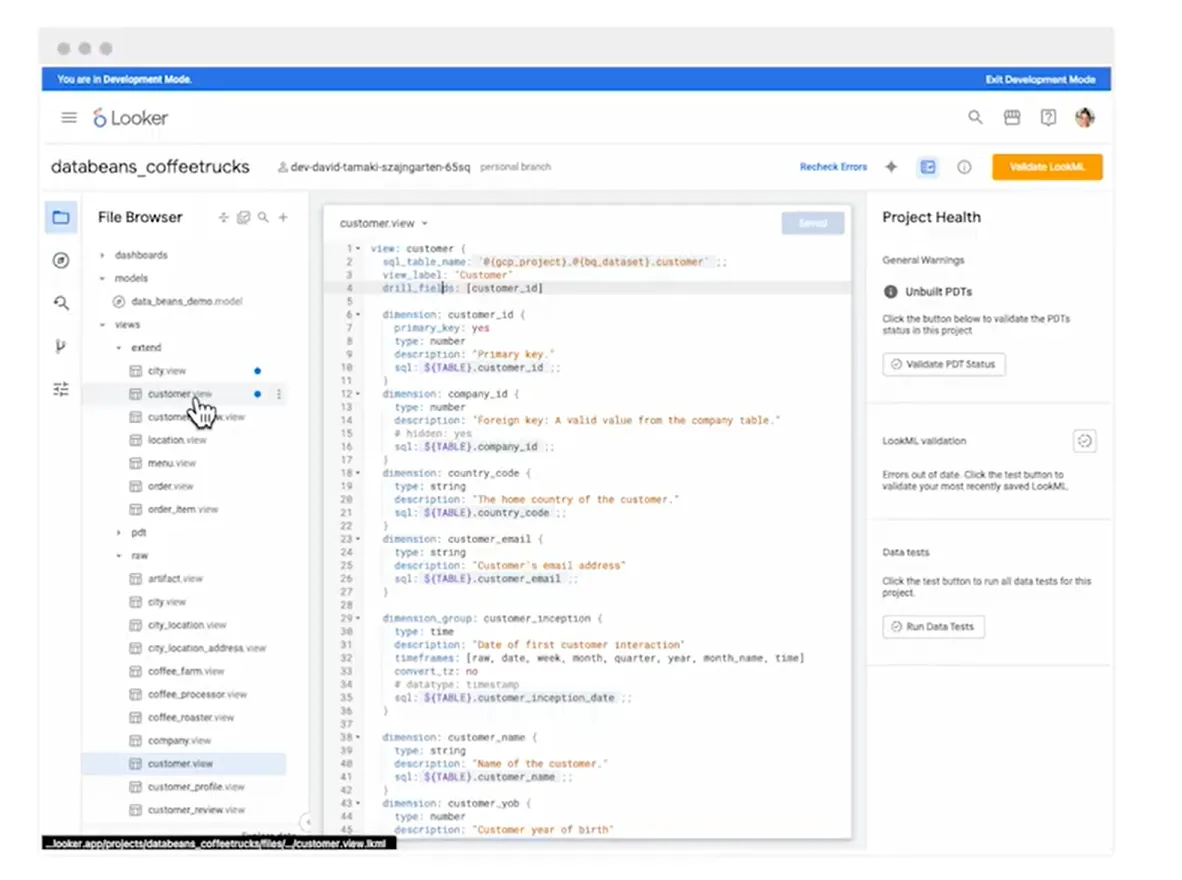Open coffee_farm.view file

pyautogui.click(x=186, y=671)
